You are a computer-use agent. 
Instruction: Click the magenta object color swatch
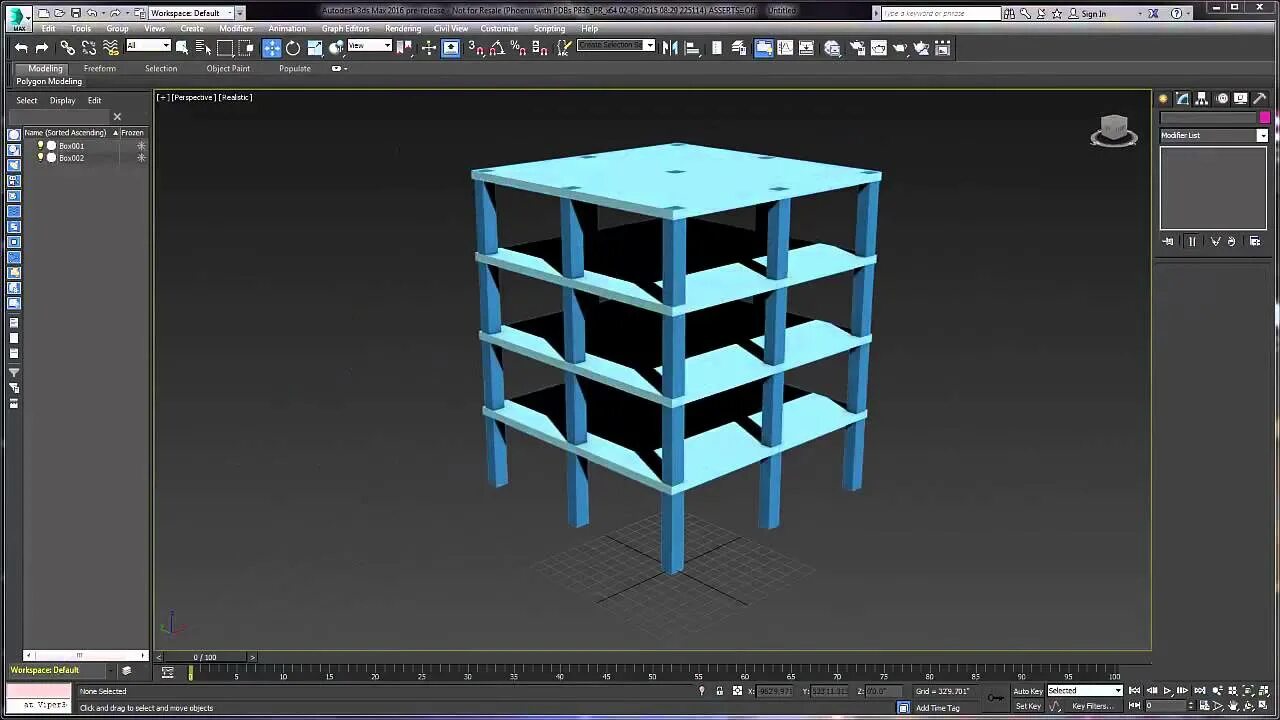(1264, 118)
